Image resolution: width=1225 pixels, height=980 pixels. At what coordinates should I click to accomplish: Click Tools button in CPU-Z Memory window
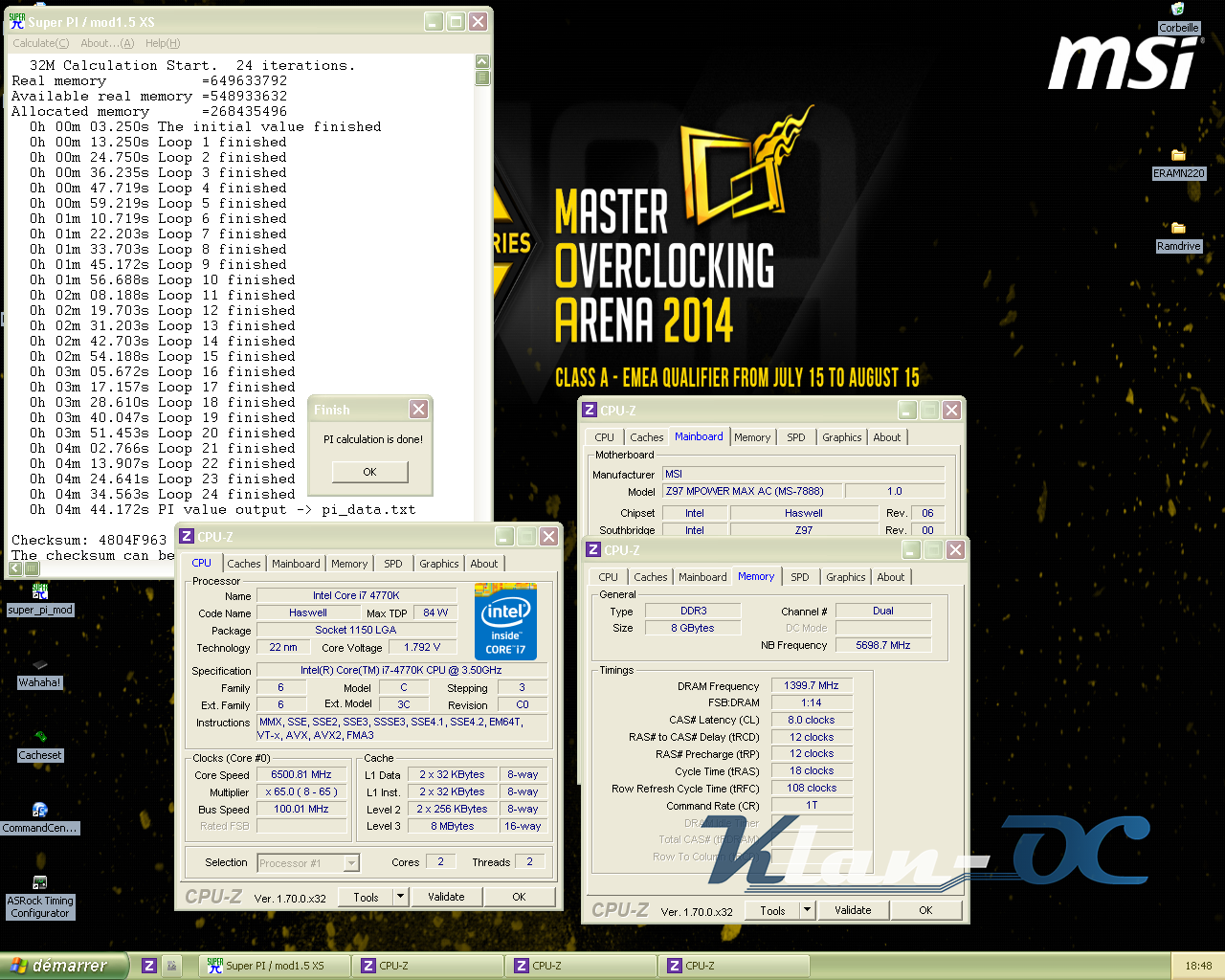point(773,910)
